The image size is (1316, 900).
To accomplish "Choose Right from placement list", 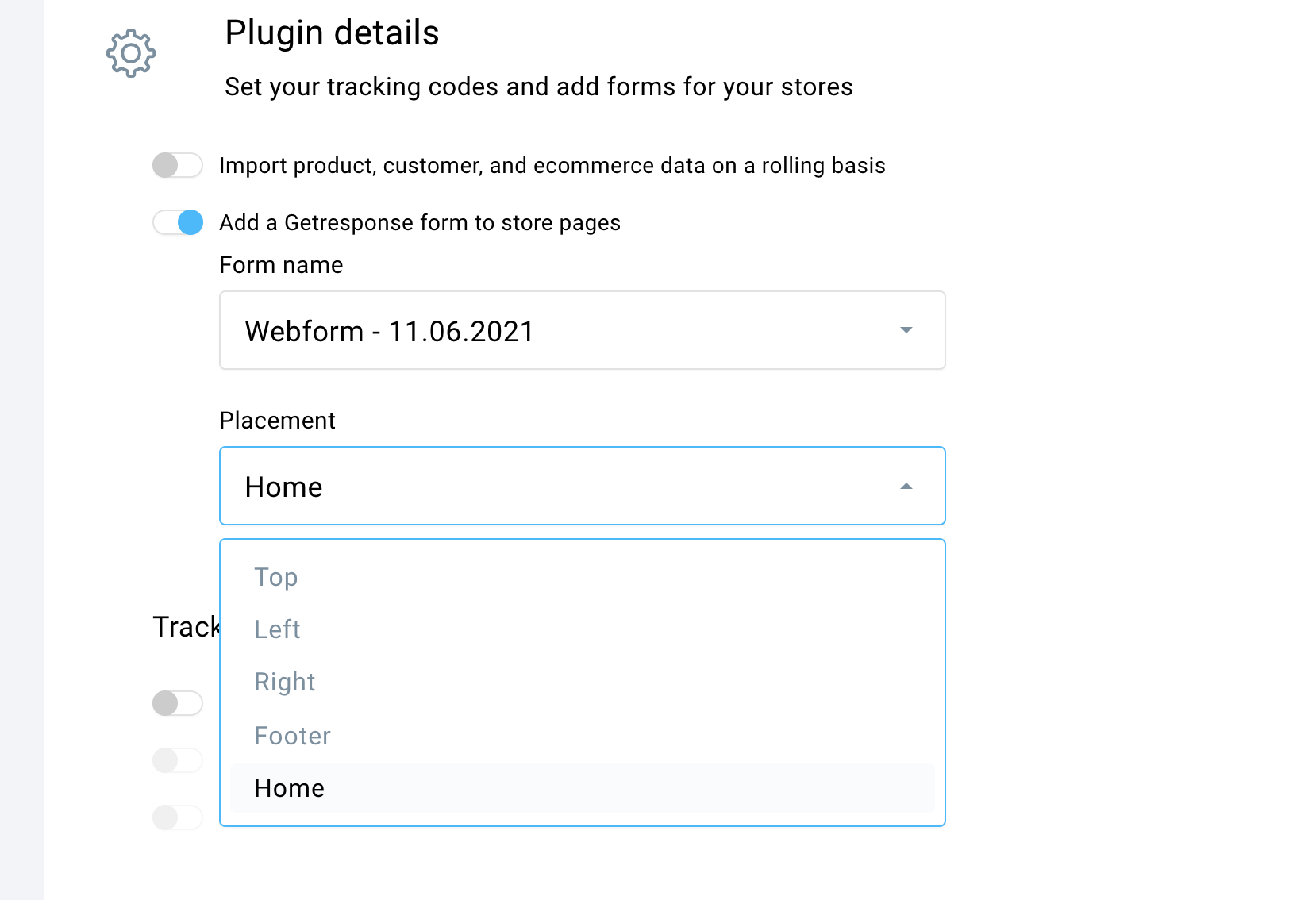I will coord(285,682).
